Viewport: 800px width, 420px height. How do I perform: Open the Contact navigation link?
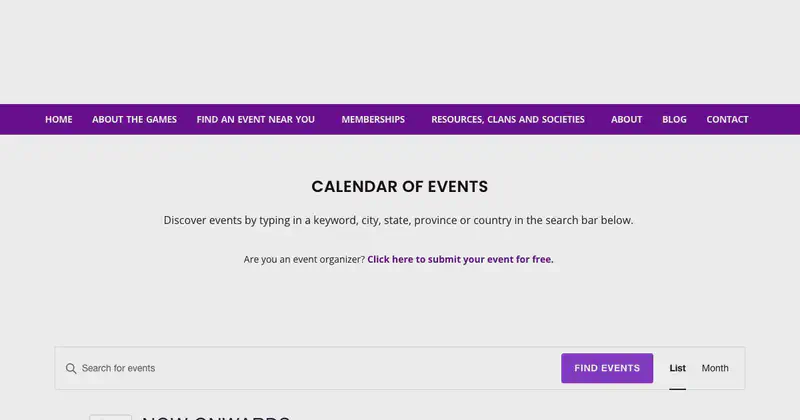point(727,119)
